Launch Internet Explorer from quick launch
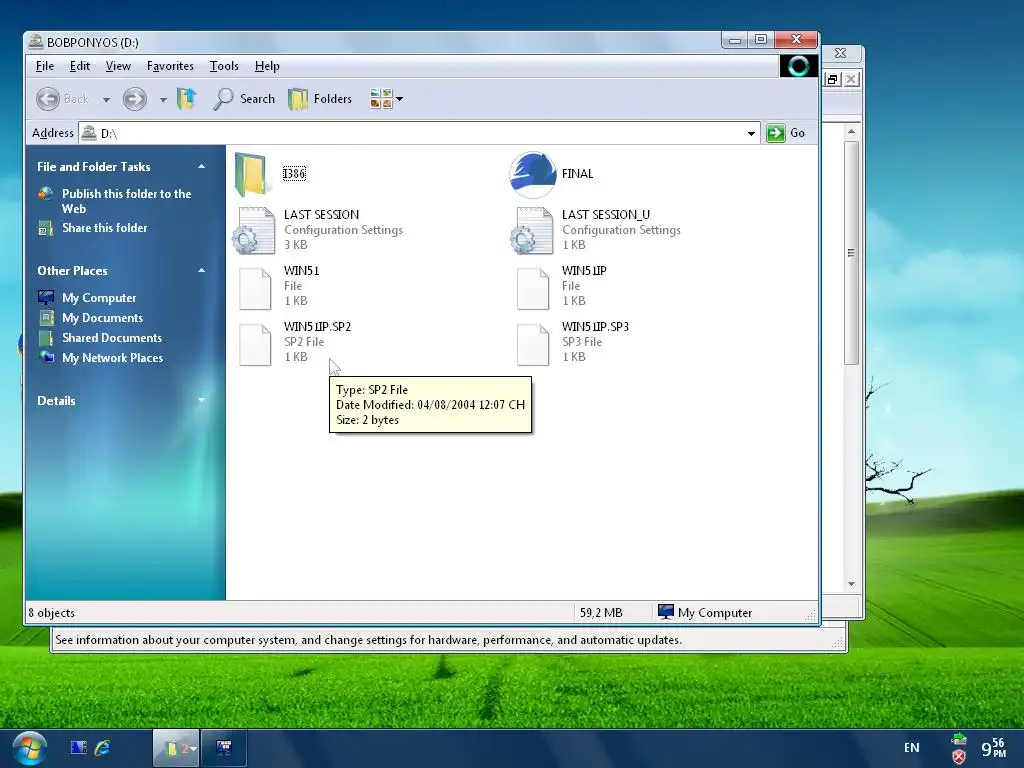Viewport: 1024px width, 768px height. [103, 748]
